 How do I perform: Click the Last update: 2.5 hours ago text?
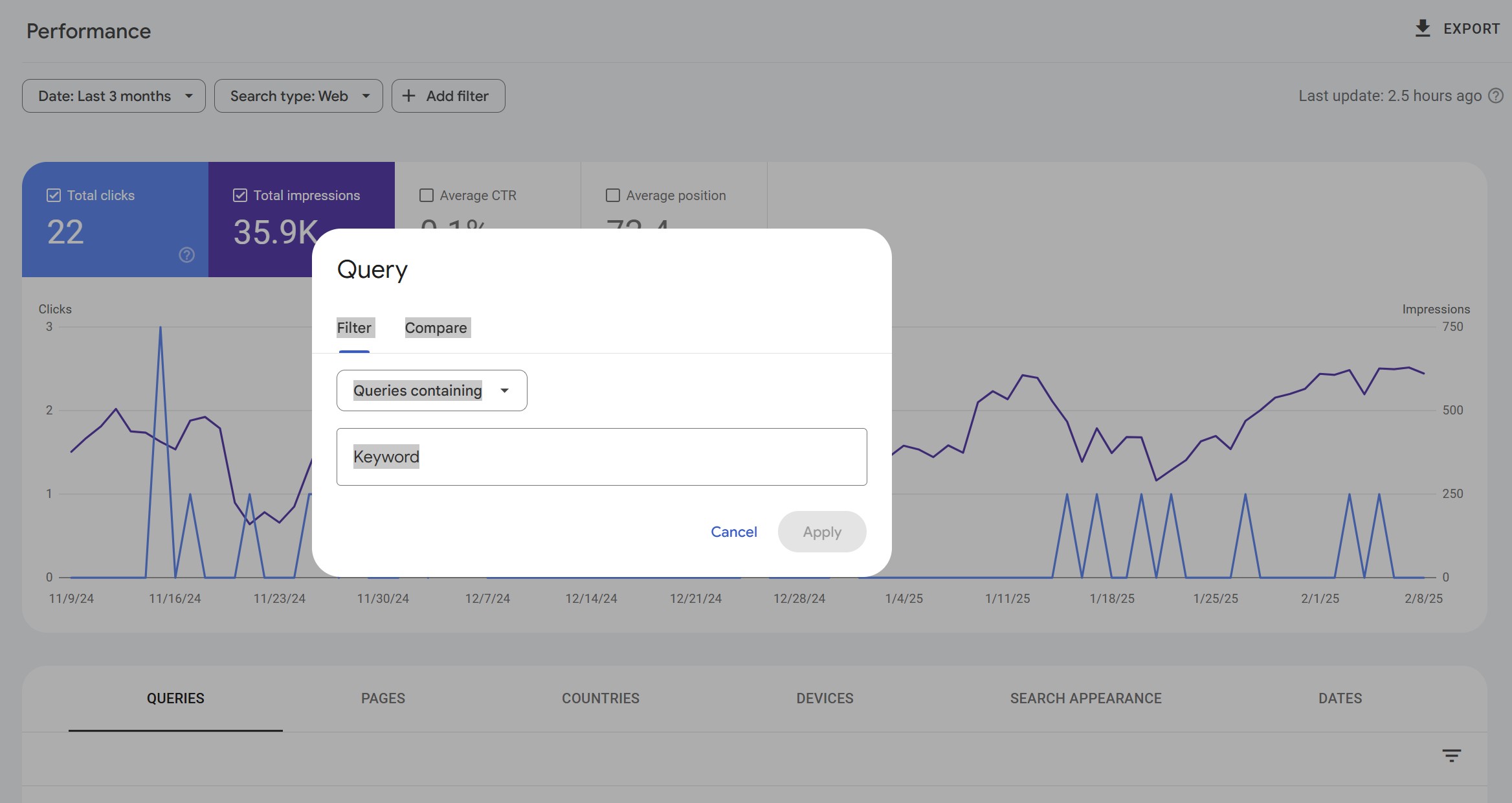coord(1390,96)
